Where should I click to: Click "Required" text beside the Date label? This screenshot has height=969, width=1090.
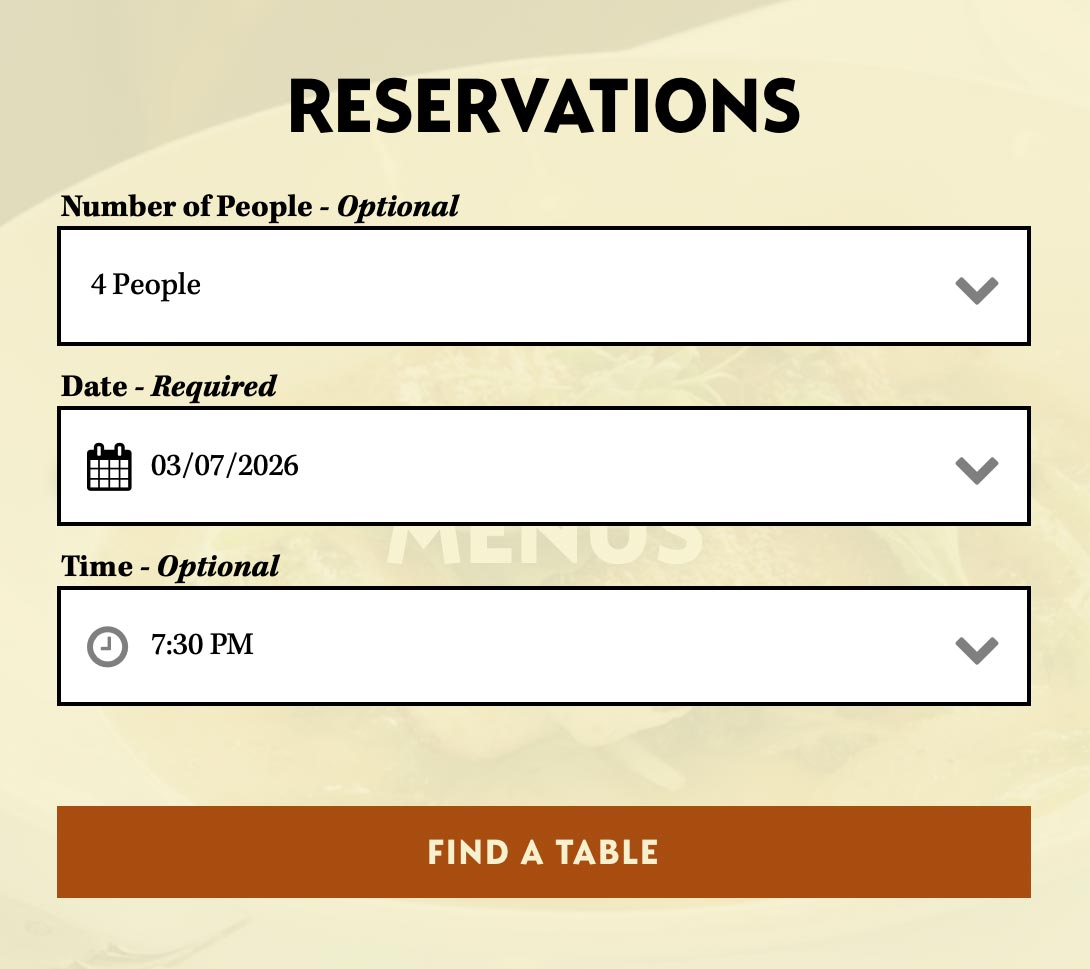pyautogui.click(x=214, y=386)
